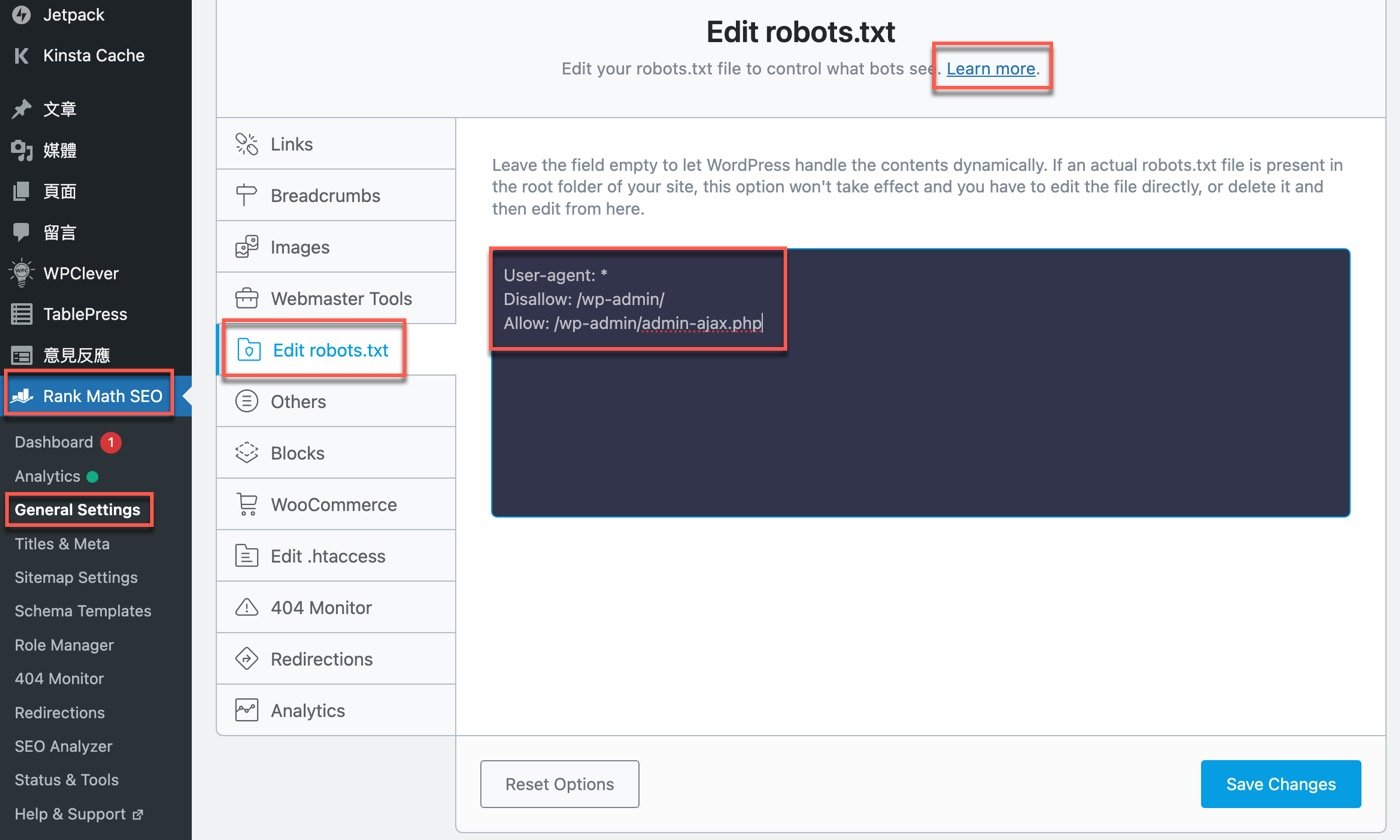This screenshot has width=1400, height=840.
Task: Click the Rank Math SEO chart icon
Action: tap(22, 396)
